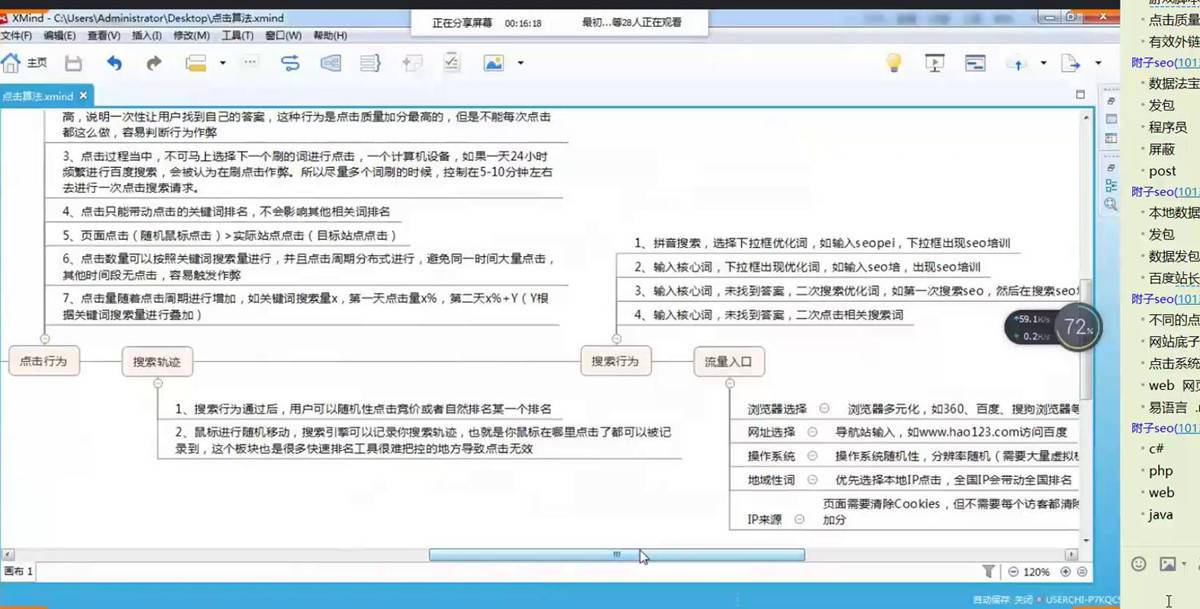
Task: Open topic insert dropdown arrow
Action: 222,63
